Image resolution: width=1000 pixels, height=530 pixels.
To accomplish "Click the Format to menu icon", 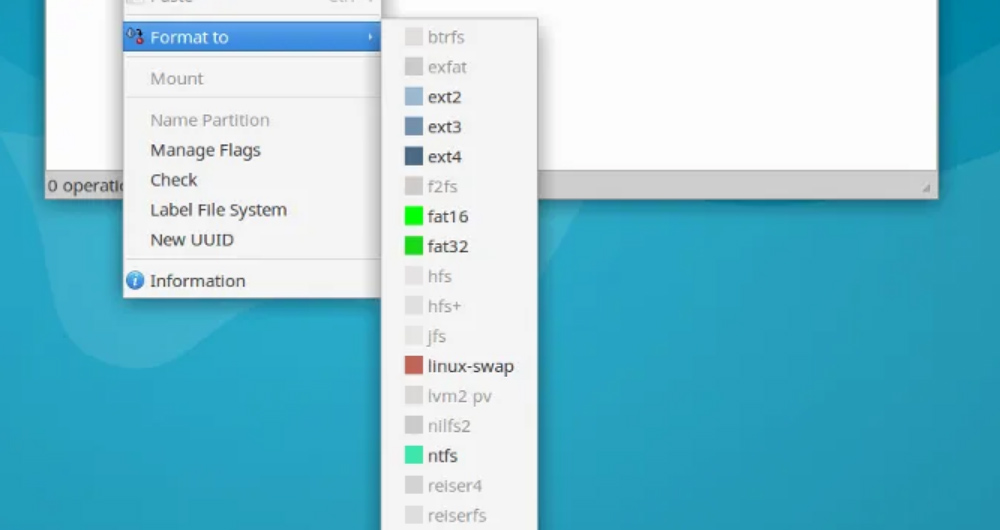I will pos(136,38).
